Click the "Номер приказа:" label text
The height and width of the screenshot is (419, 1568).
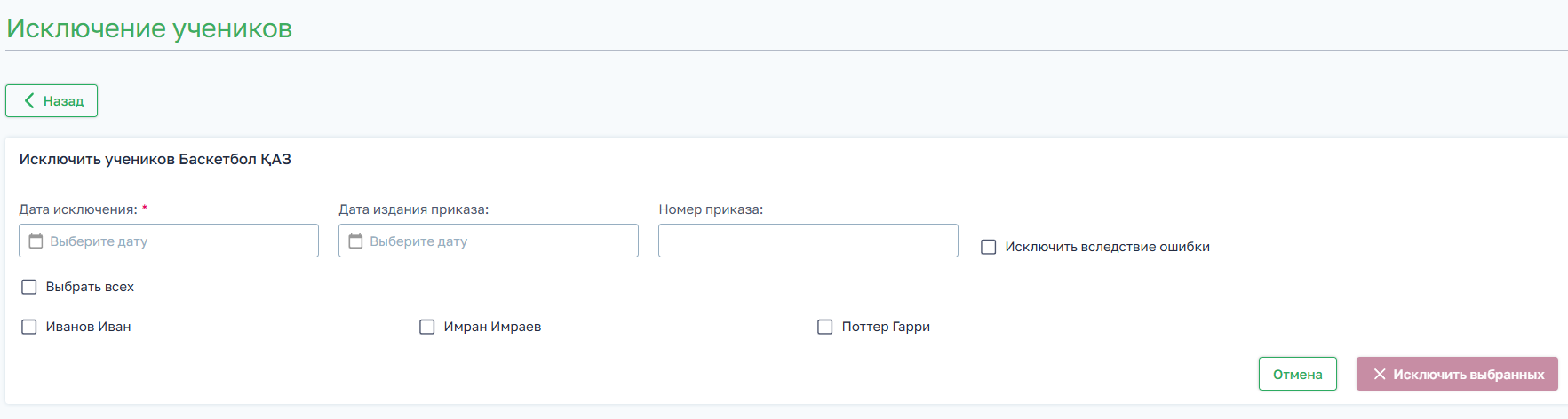(x=711, y=209)
